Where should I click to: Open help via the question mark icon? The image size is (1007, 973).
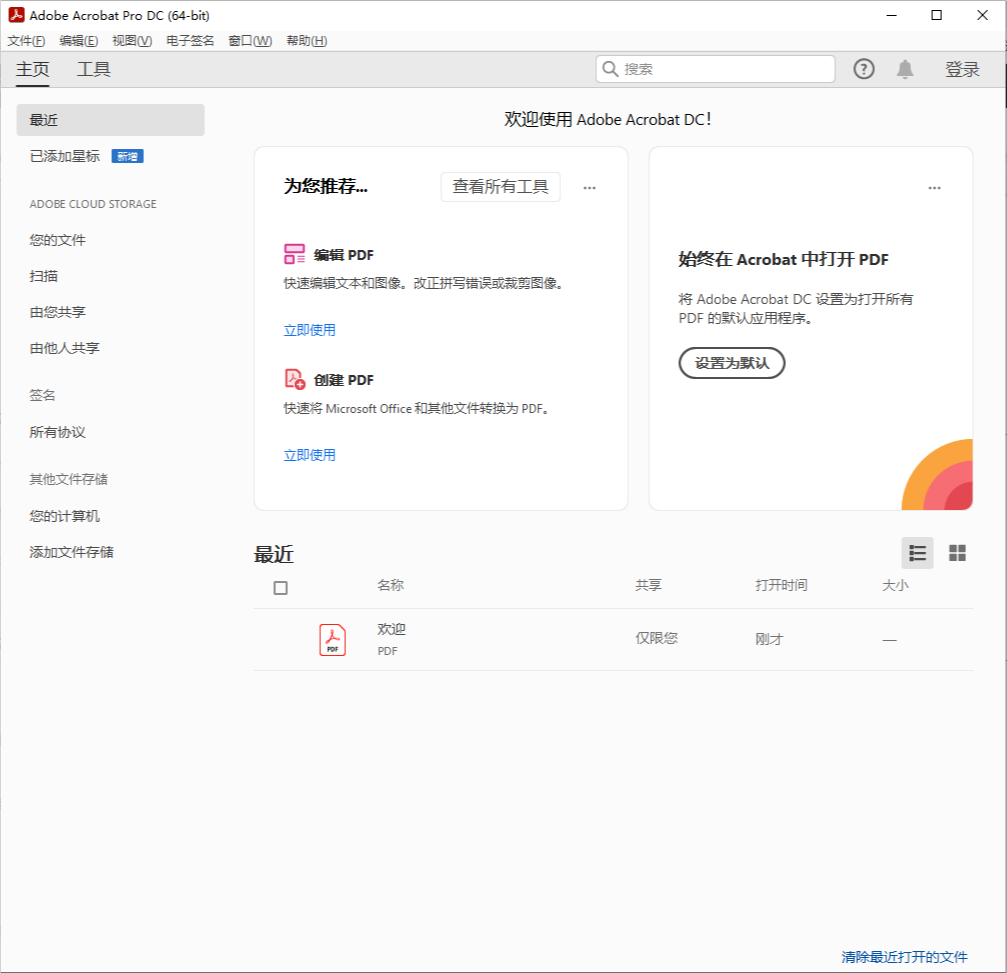[x=862, y=69]
